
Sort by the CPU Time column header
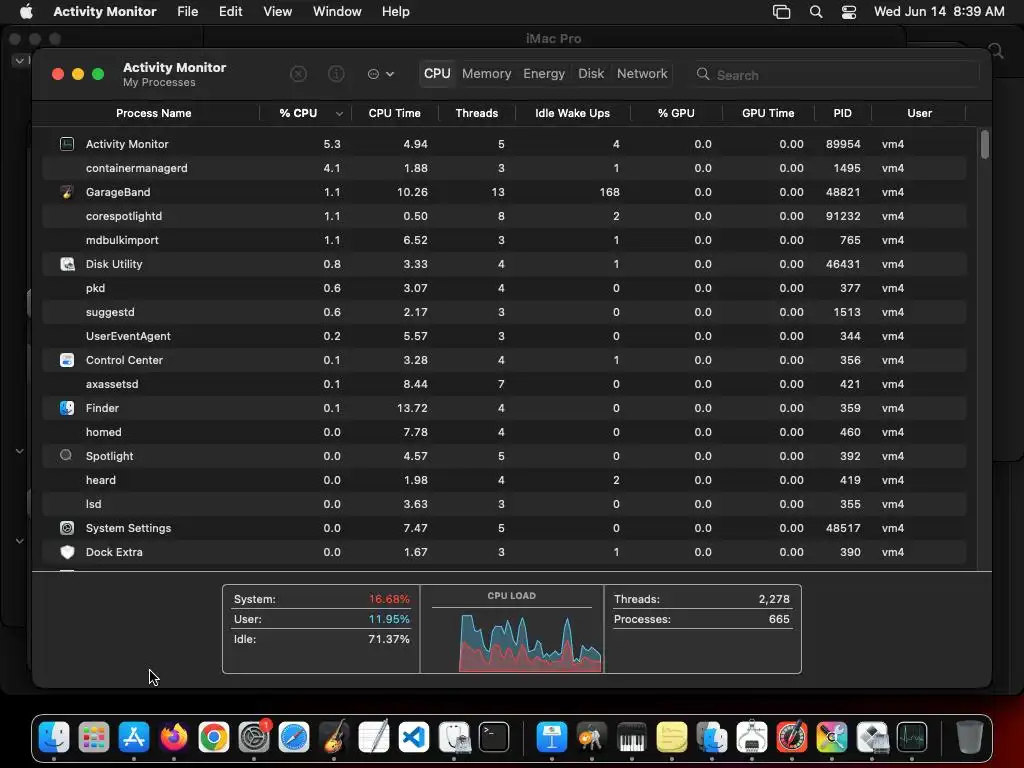[x=394, y=113]
